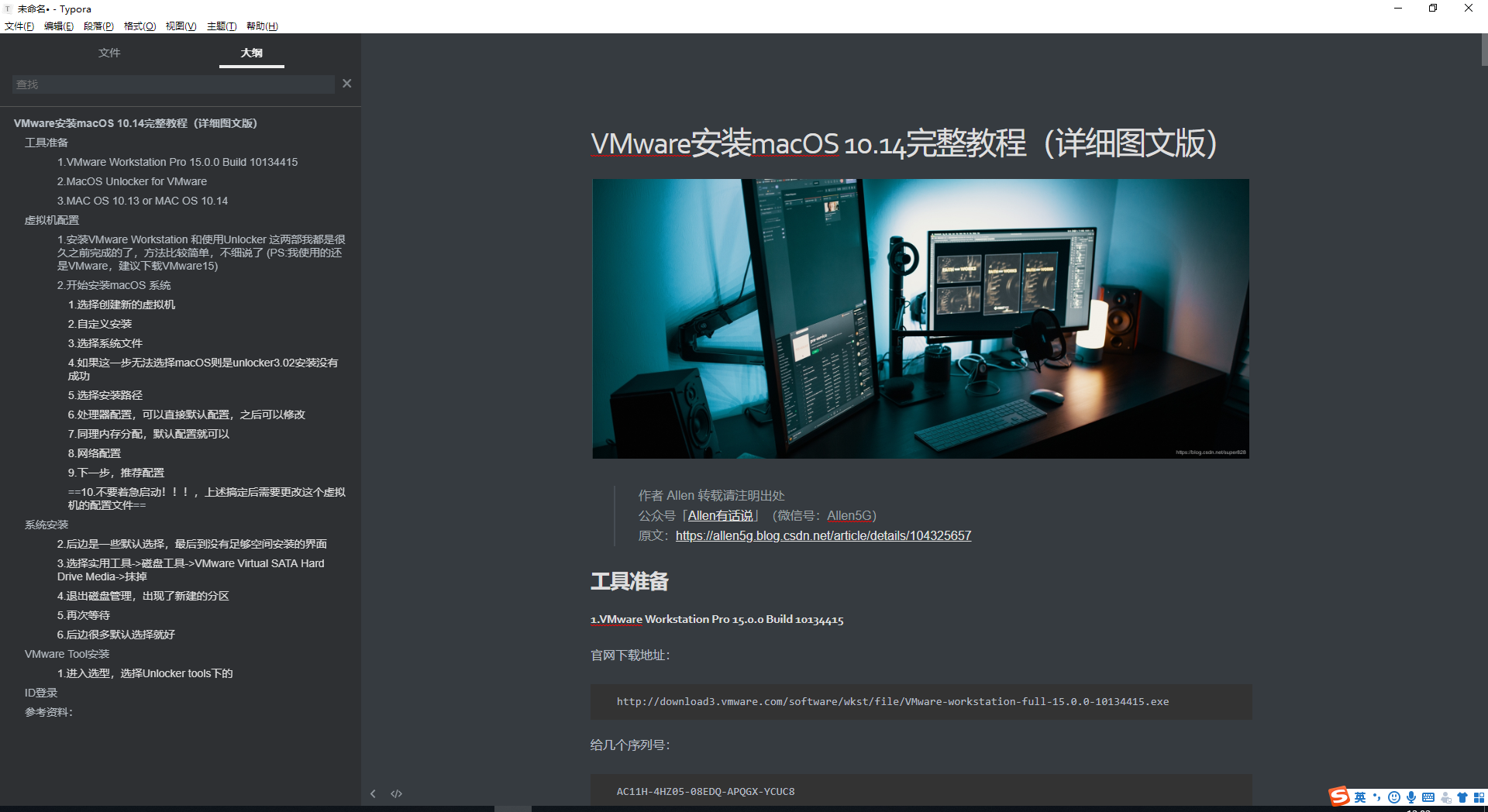Viewport: 1488px width, 812px height.
Task: Open the 帮助(H) menu
Action: (x=262, y=26)
